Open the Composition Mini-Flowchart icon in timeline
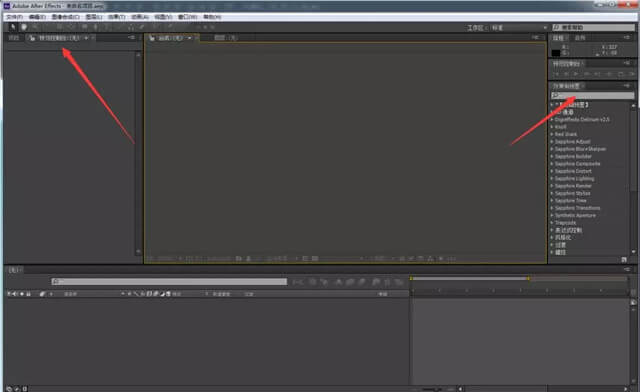This screenshot has height=392, width=640. [x=298, y=282]
